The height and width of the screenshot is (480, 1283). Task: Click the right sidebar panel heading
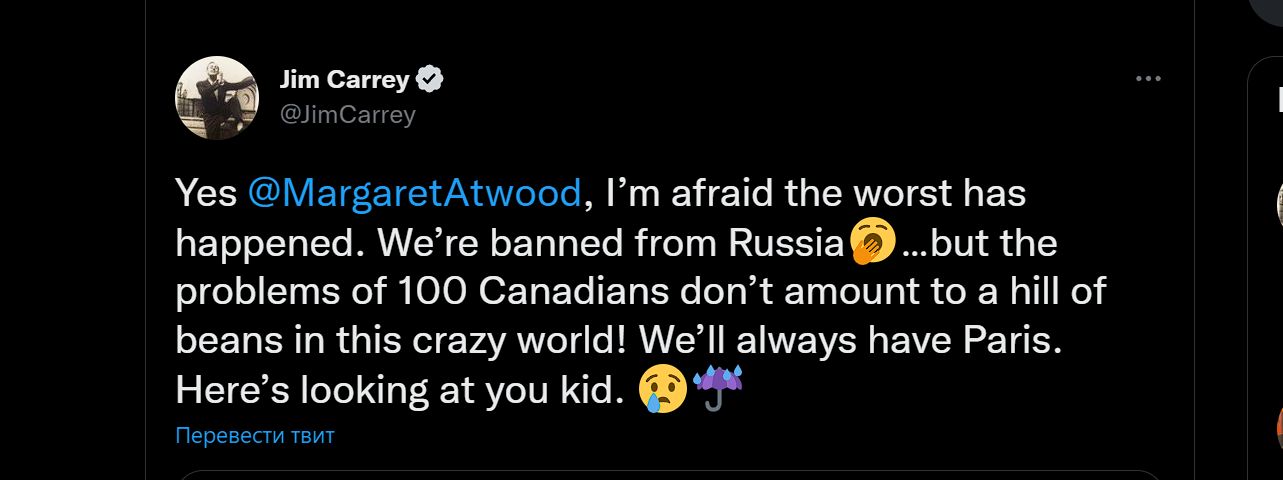click(x=1279, y=98)
